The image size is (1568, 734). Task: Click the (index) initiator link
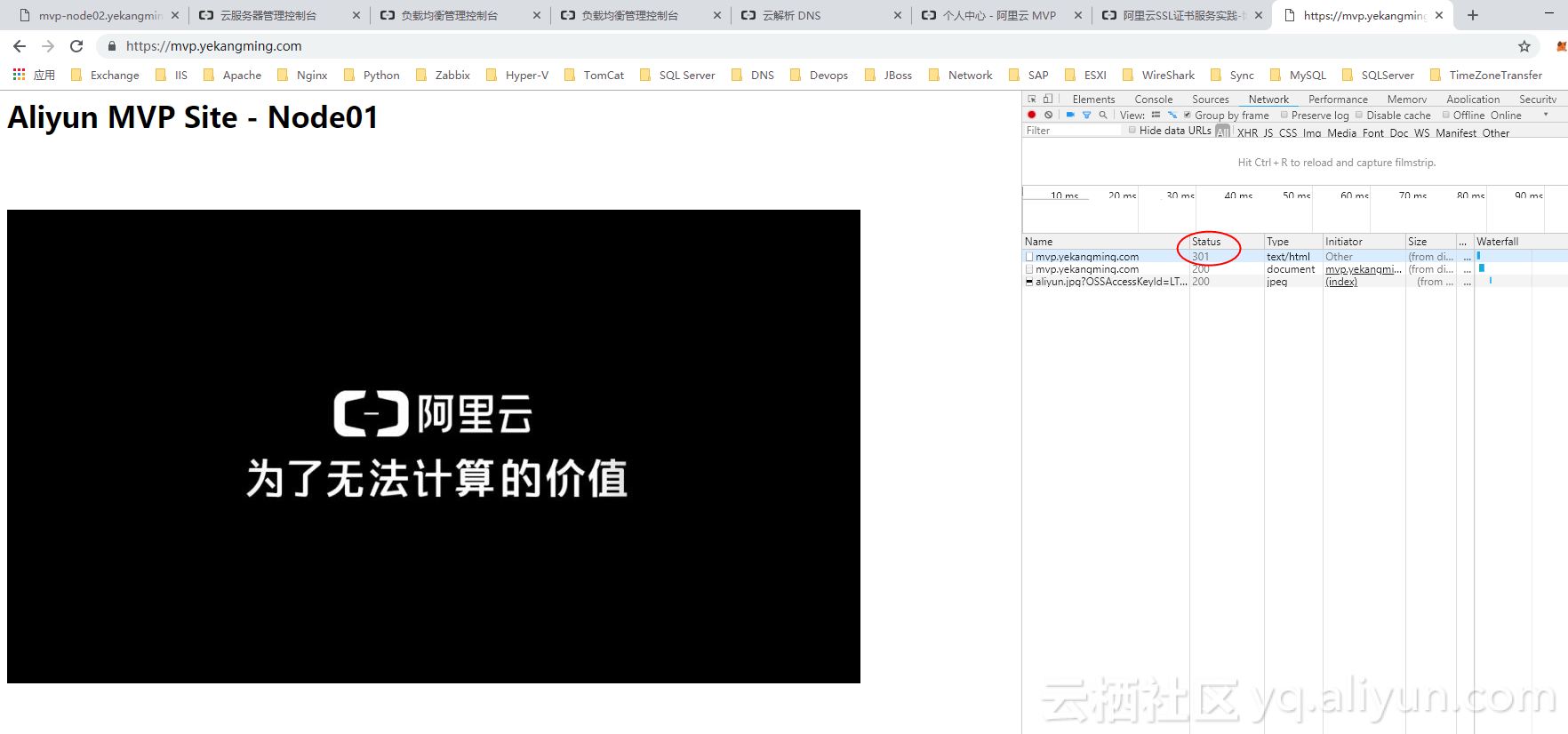[x=1341, y=282]
